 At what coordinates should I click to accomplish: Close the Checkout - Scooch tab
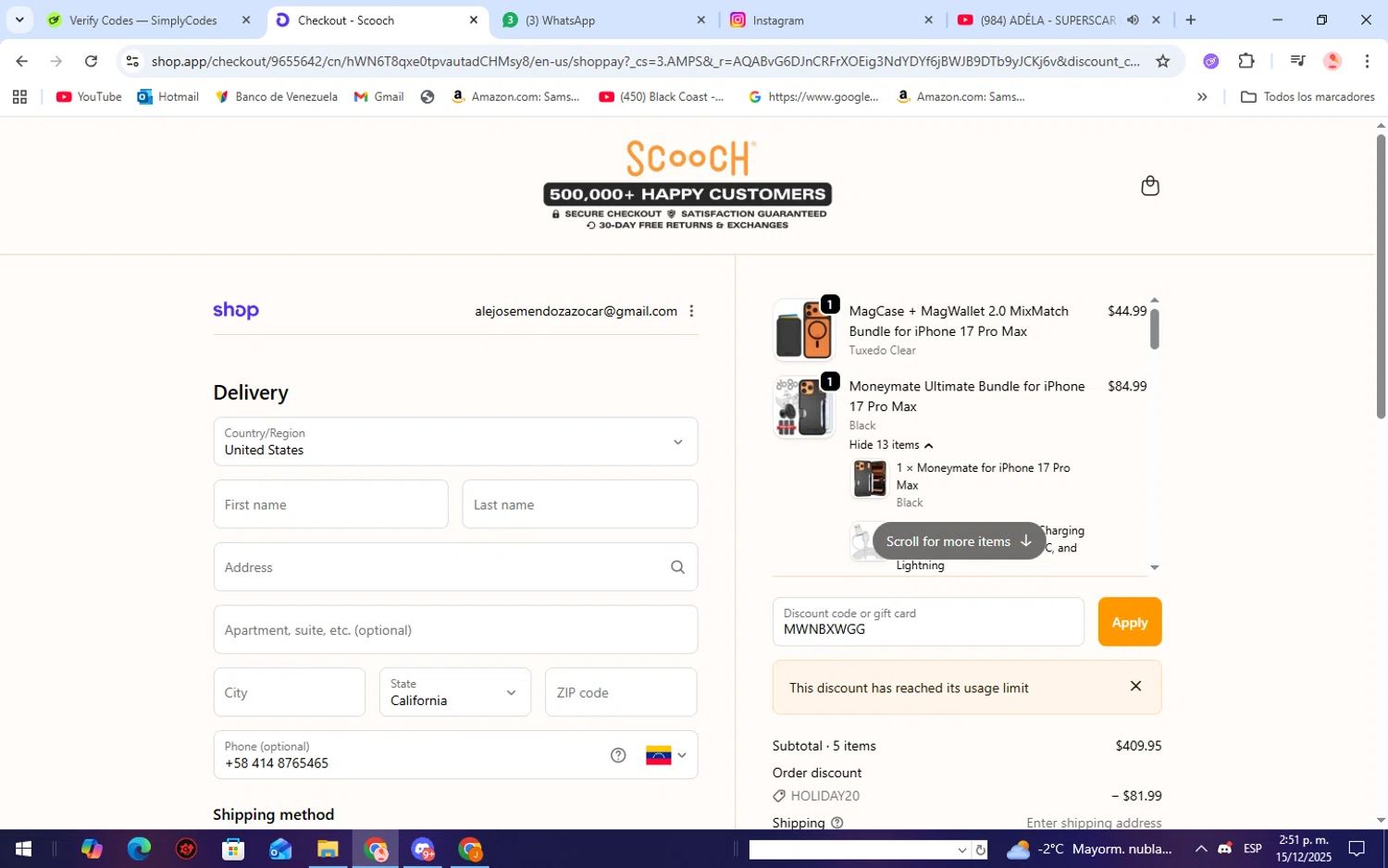tap(473, 19)
